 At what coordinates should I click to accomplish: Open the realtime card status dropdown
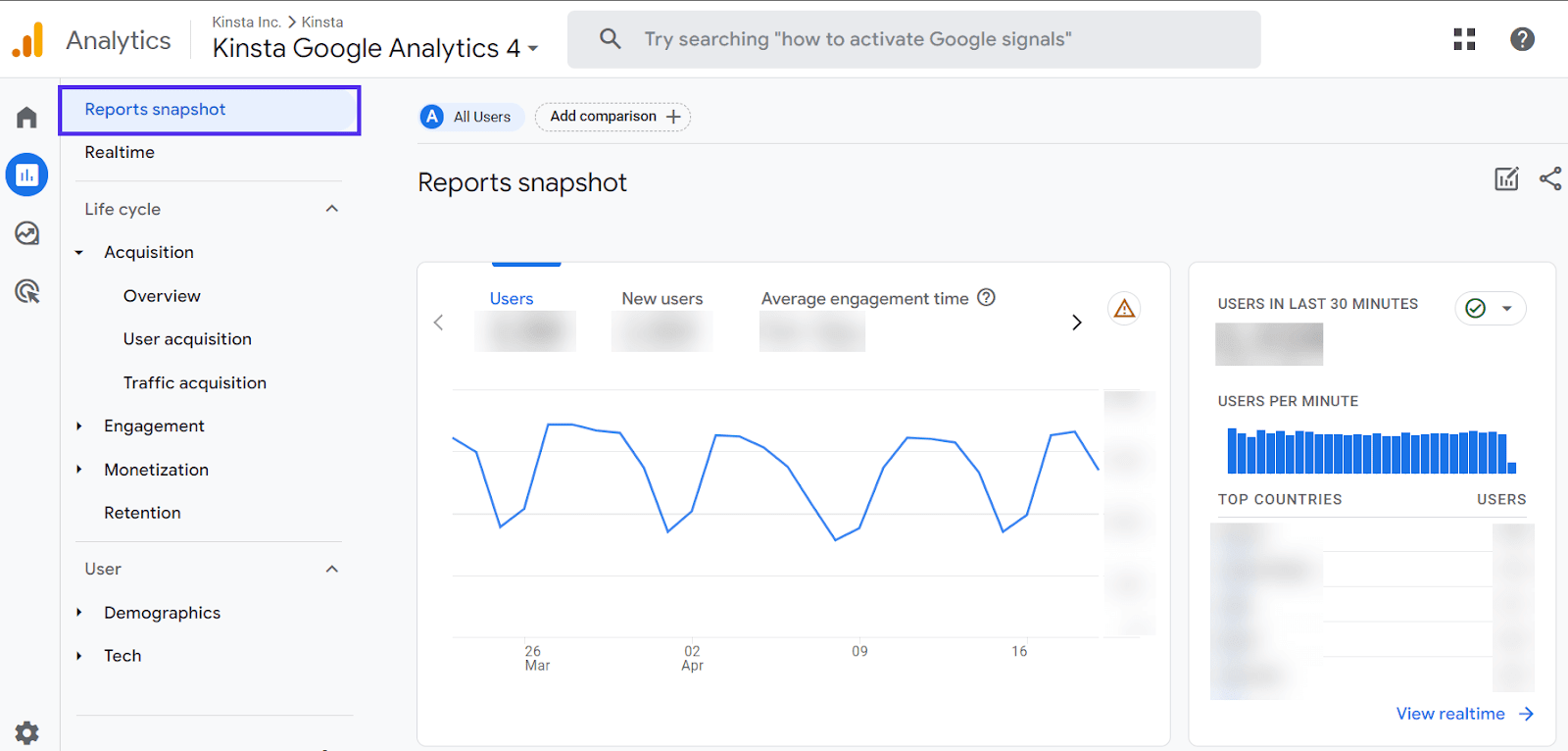pyautogui.click(x=1491, y=308)
